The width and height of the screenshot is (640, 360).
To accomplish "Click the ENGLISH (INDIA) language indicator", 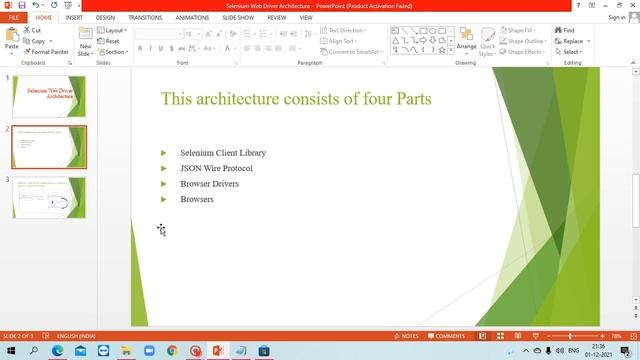I will [x=76, y=336].
